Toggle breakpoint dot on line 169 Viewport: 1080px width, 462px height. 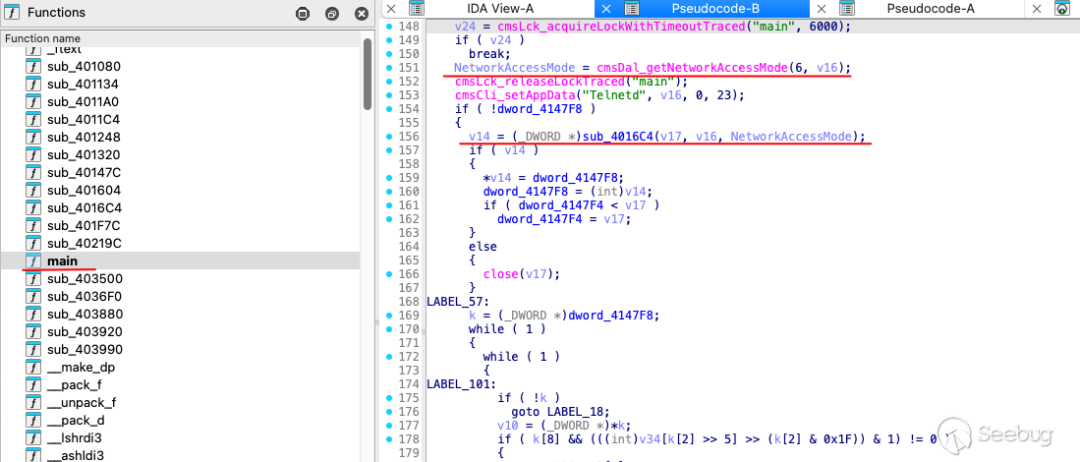click(x=389, y=315)
